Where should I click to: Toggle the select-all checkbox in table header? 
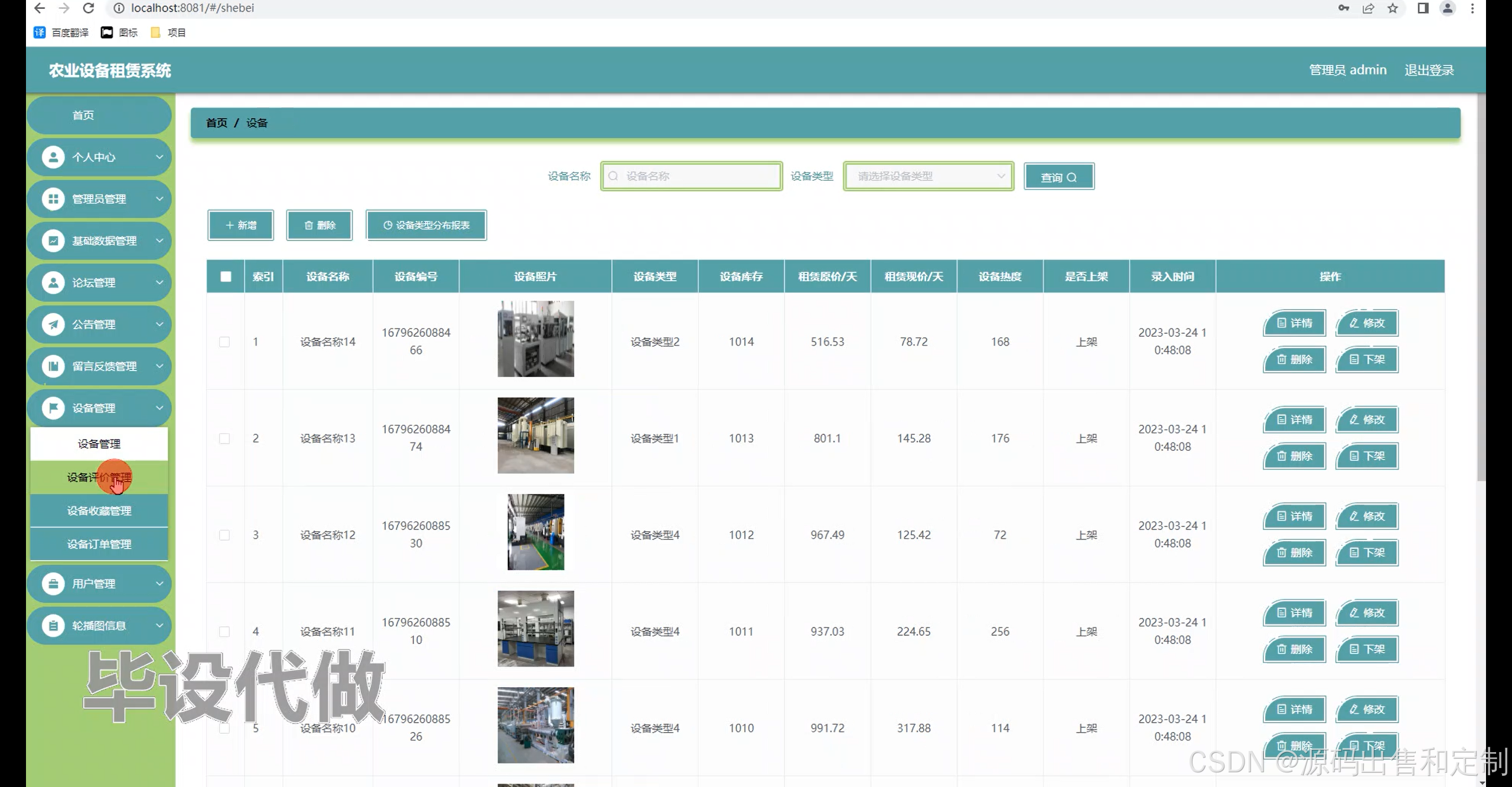pyautogui.click(x=226, y=277)
